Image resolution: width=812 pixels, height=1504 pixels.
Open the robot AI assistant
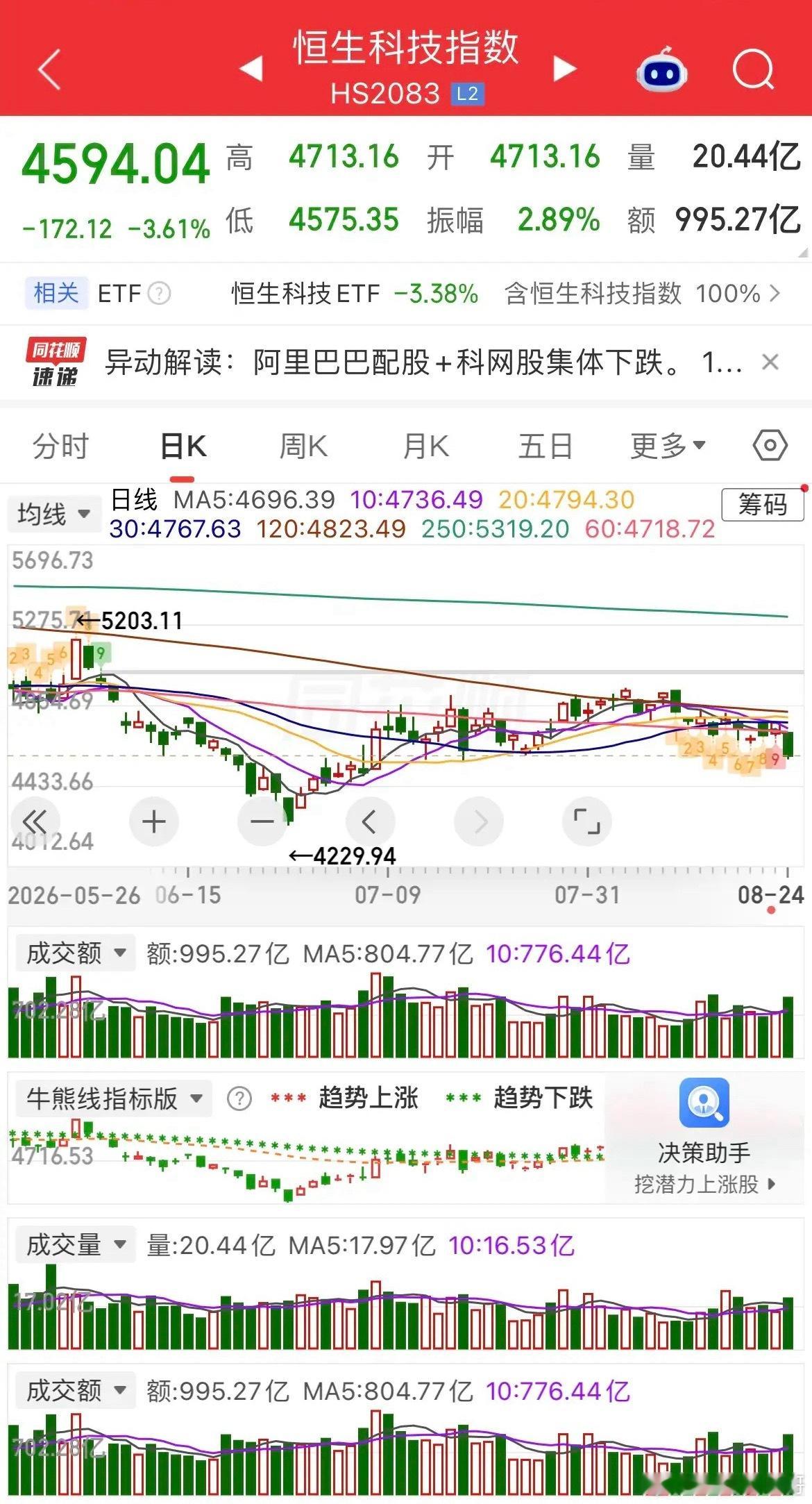[661, 69]
